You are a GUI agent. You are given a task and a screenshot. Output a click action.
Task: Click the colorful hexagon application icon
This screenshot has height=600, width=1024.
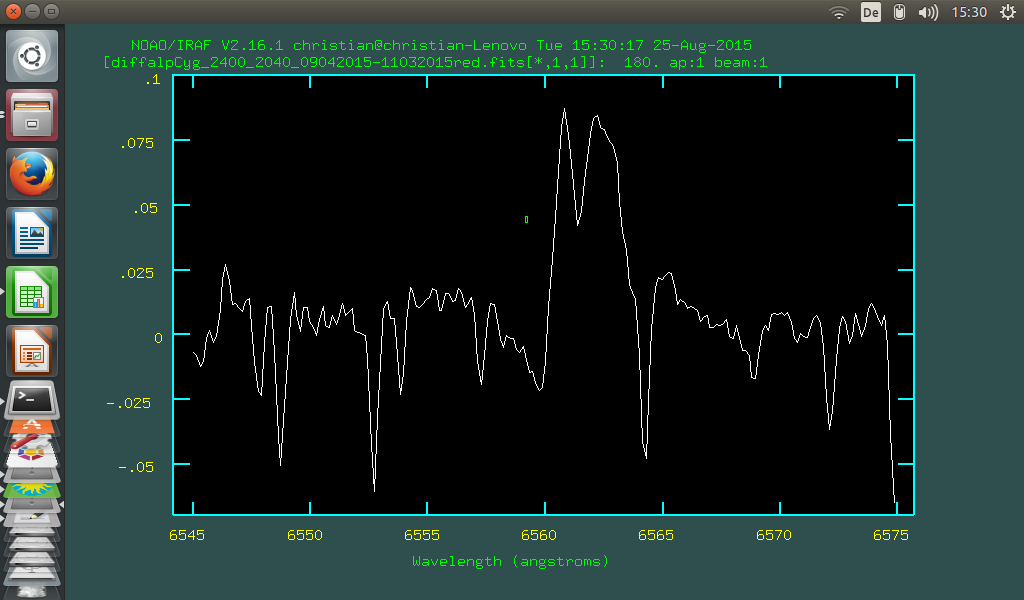30,453
